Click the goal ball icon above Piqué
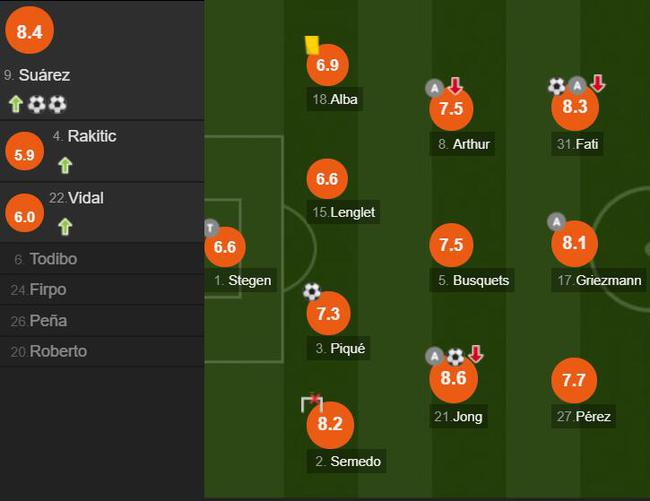The image size is (650, 501). pyautogui.click(x=312, y=291)
